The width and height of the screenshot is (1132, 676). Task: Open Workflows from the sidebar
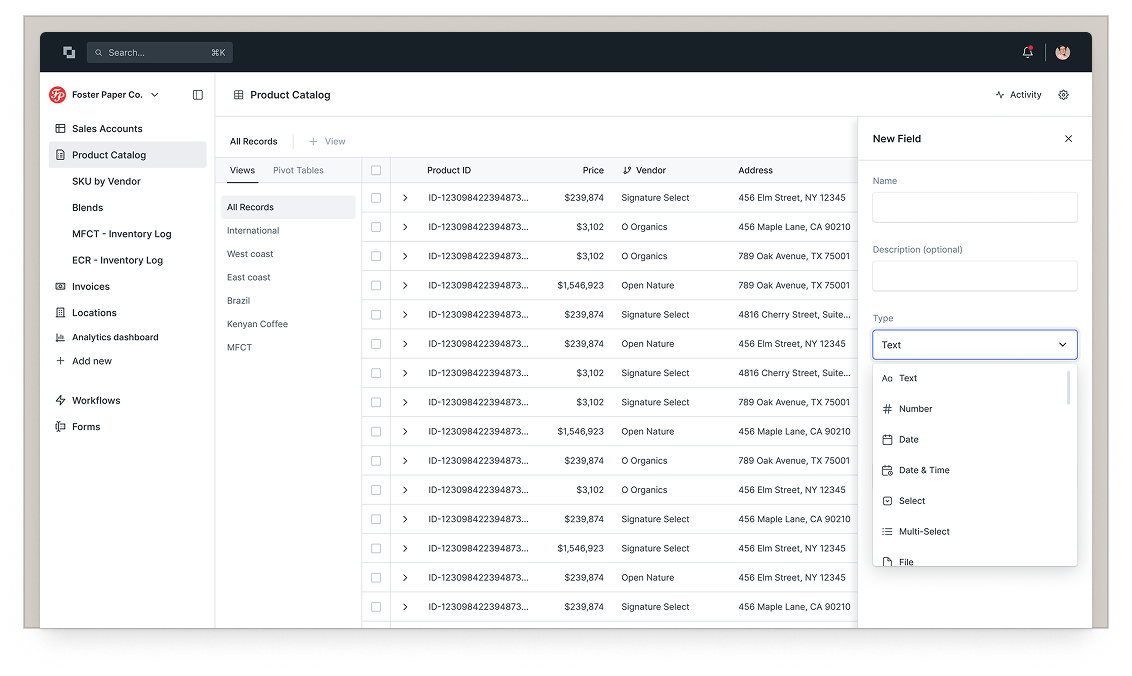tap(95, 400)
